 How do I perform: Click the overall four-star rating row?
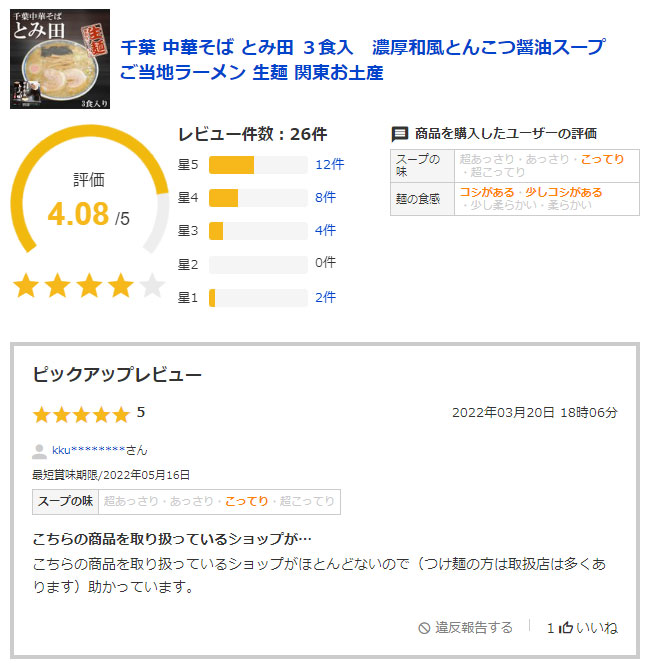(x=89, y=285)
